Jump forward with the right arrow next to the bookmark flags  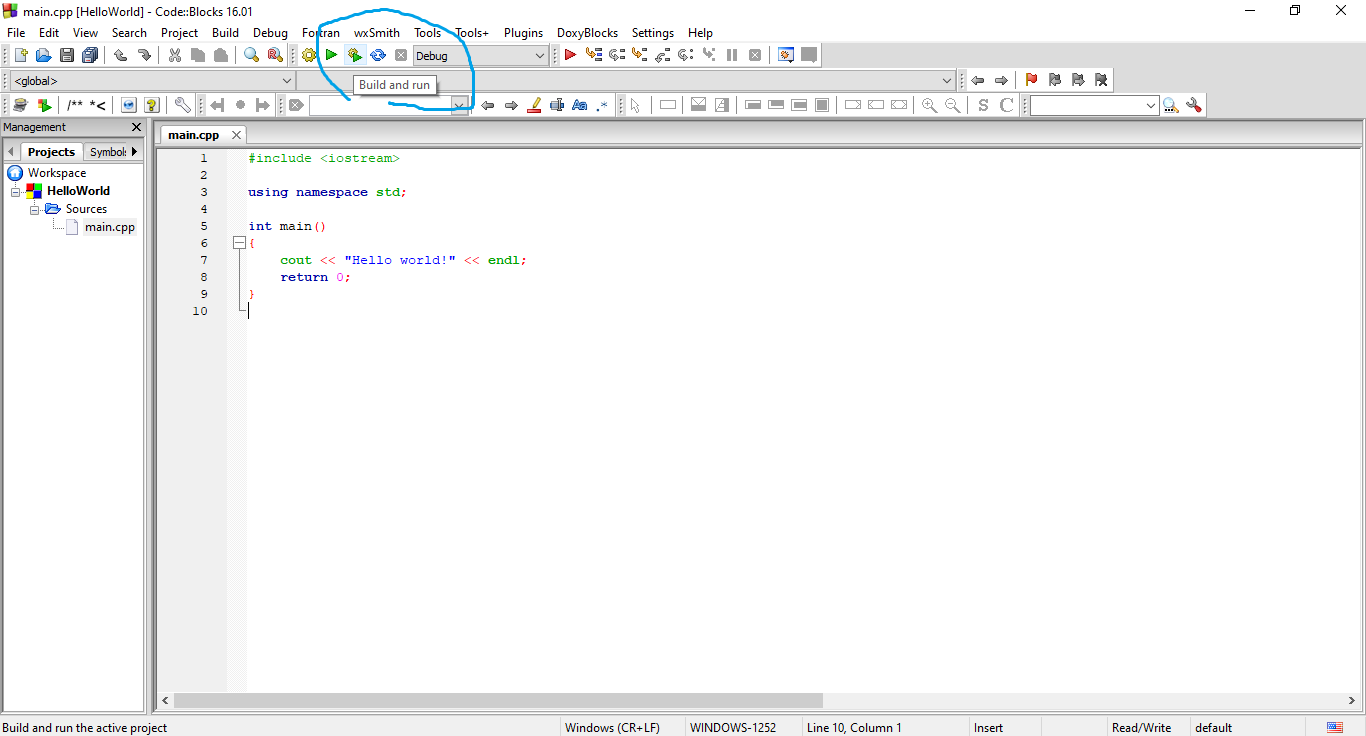1000,80
